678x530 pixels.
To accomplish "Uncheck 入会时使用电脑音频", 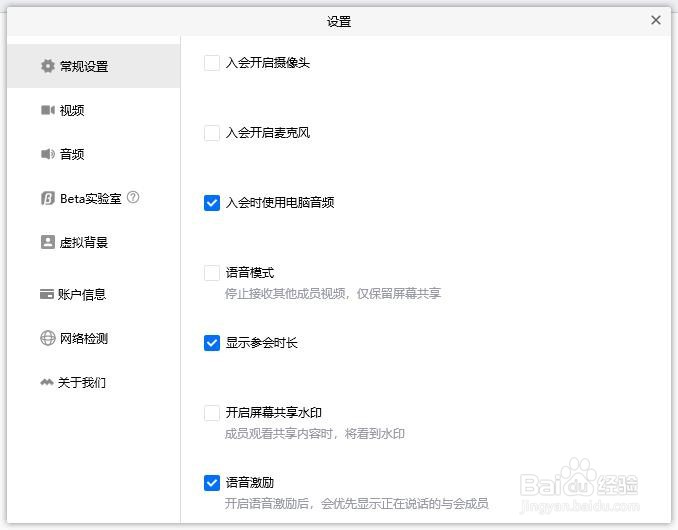I will [212, 203].
